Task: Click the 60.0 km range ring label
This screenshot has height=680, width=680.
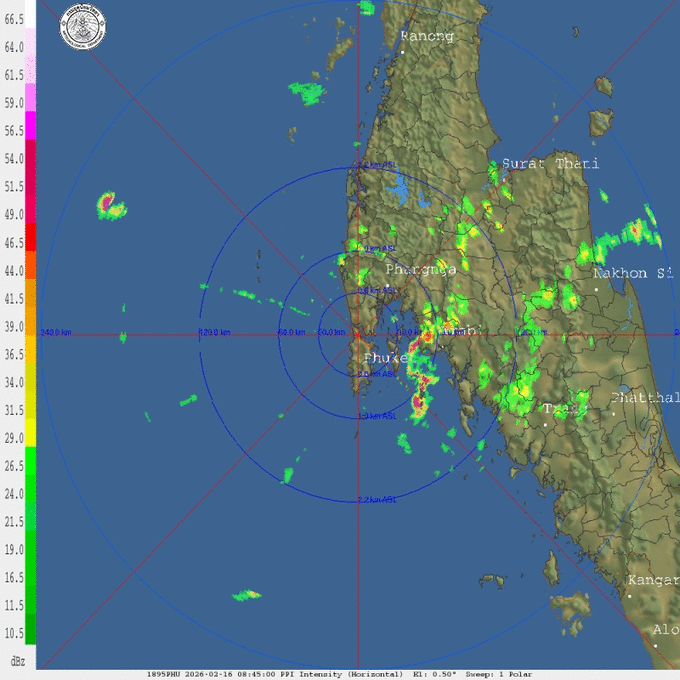Action: pos(291,332)
